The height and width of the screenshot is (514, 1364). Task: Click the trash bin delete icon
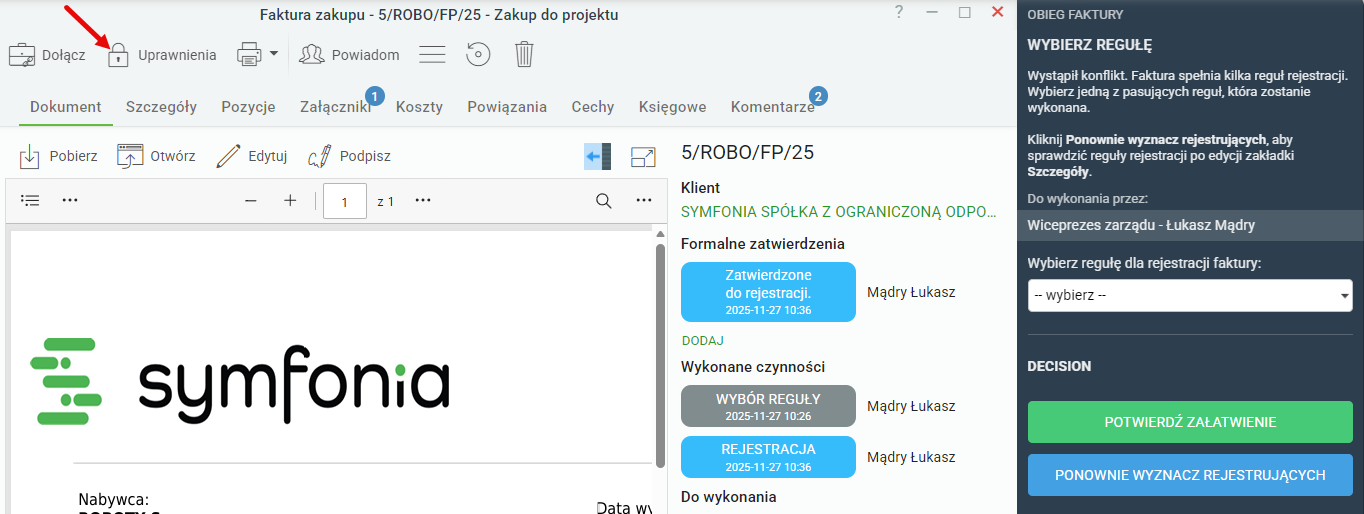click(x=524, y=54)
